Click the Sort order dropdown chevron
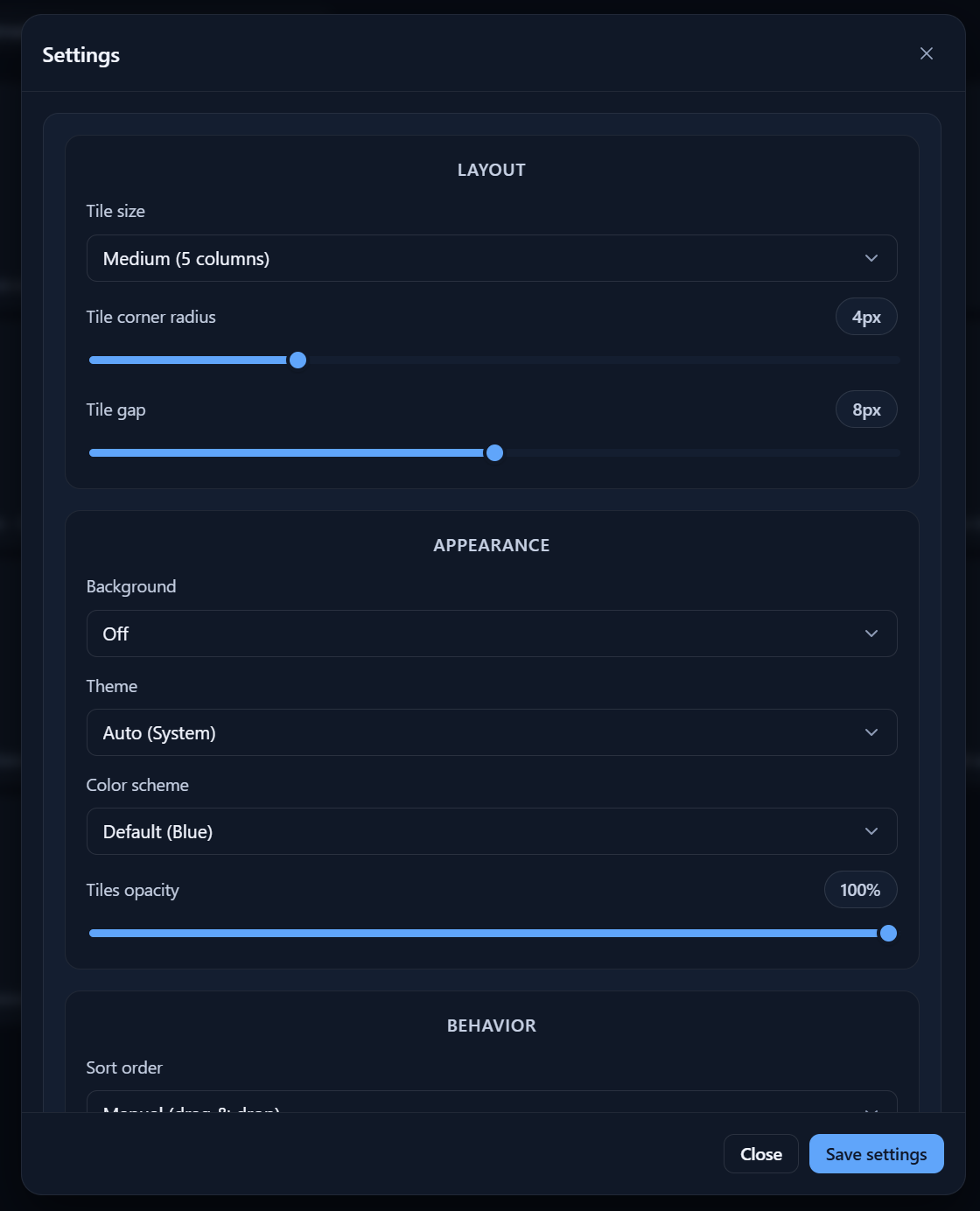 [x=871, y=1109]
